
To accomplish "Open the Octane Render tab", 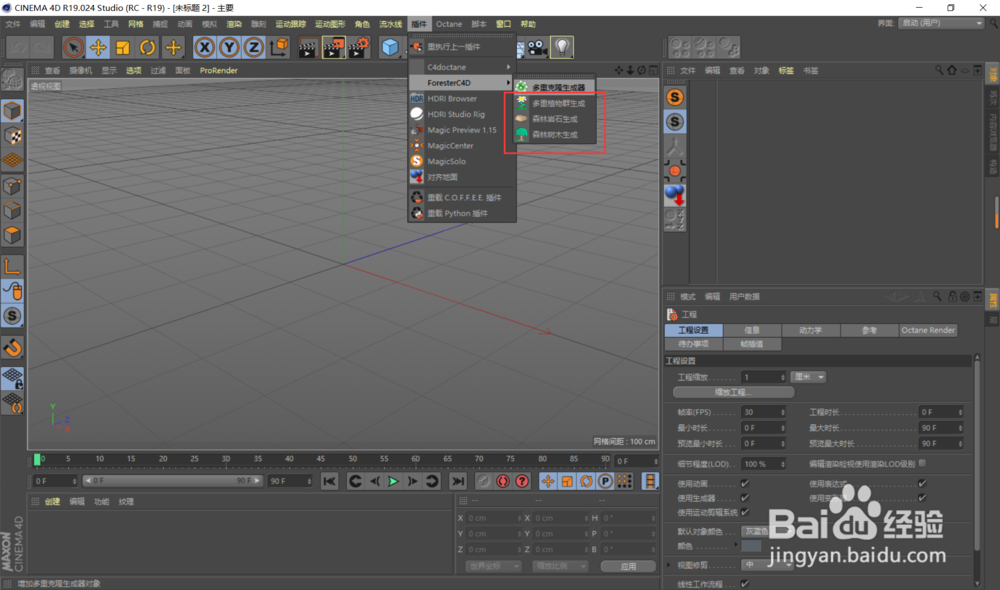I will tap(928, 330).
